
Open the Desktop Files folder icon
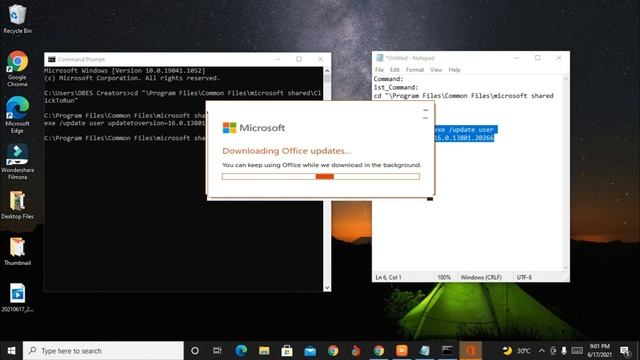[x=17, y=205]
